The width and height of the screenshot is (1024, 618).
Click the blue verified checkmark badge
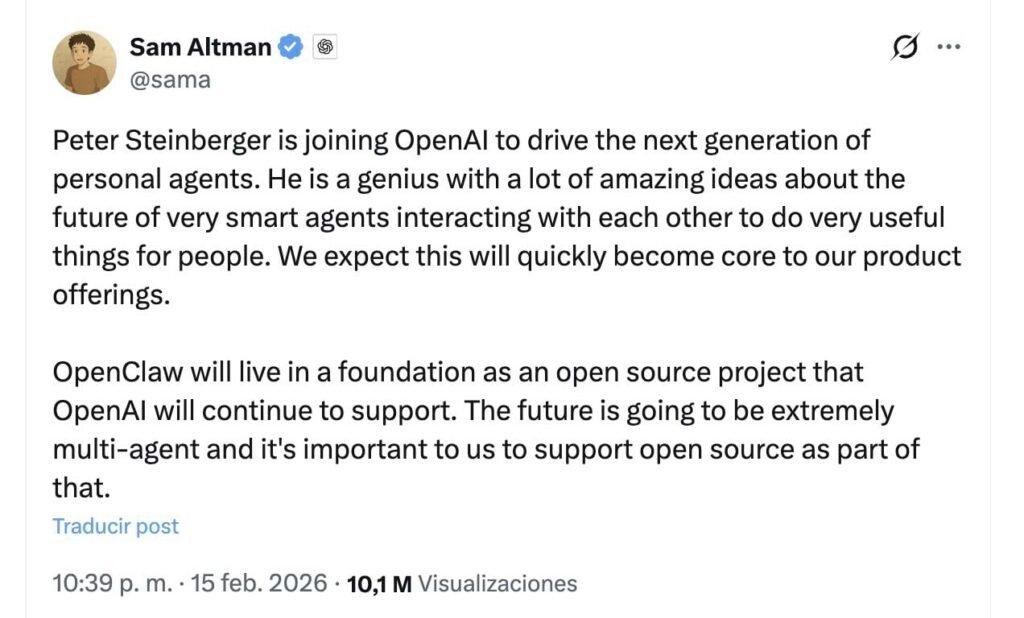[x=290, y=46]
